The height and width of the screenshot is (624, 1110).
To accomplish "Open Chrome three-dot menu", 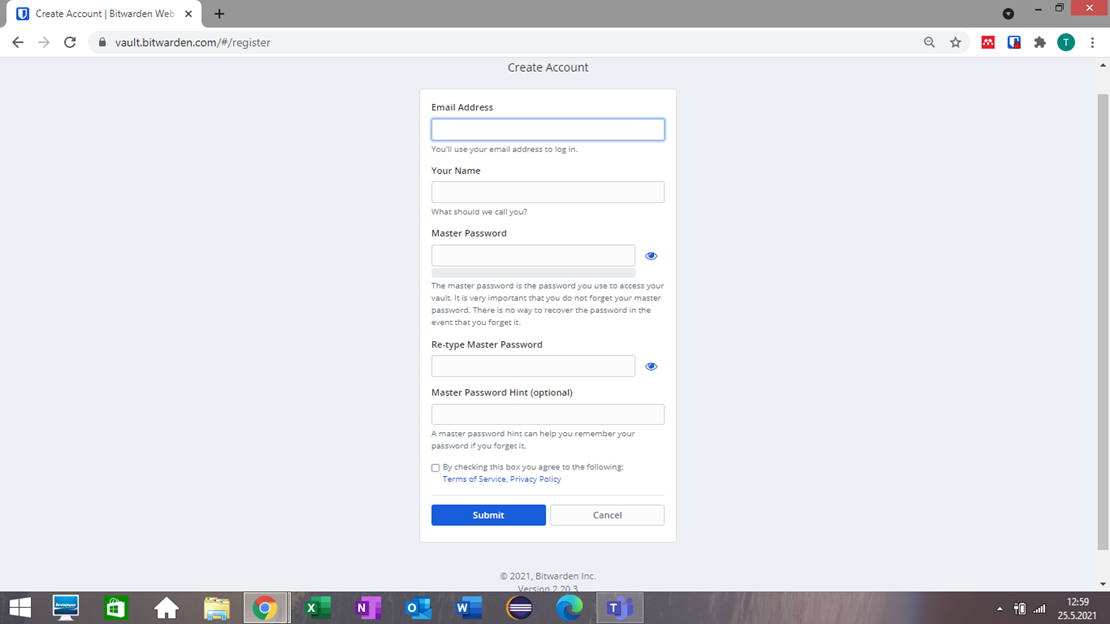I will 1092,42.
